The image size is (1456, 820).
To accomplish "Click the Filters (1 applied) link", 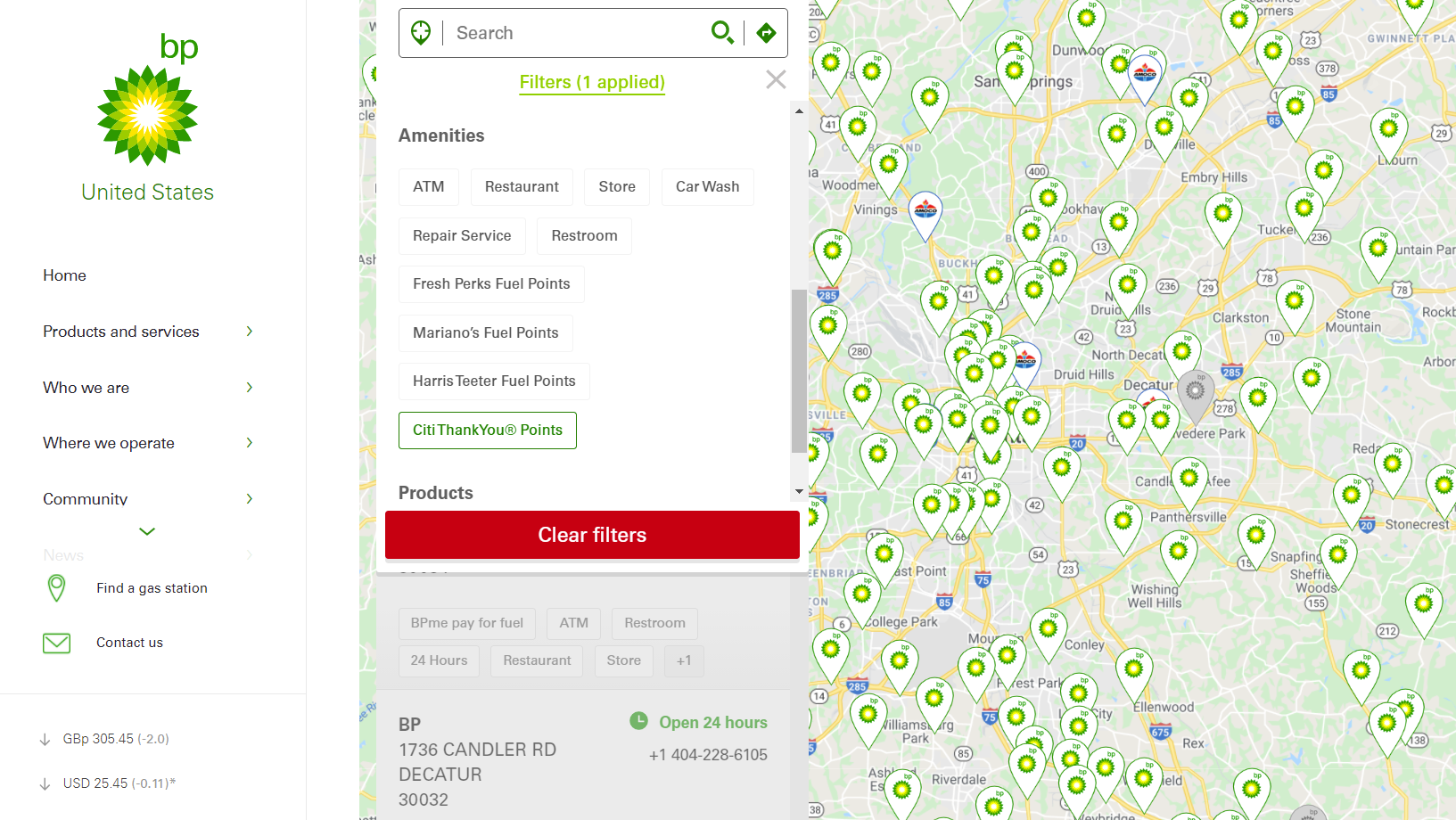I will pos(592,82).
